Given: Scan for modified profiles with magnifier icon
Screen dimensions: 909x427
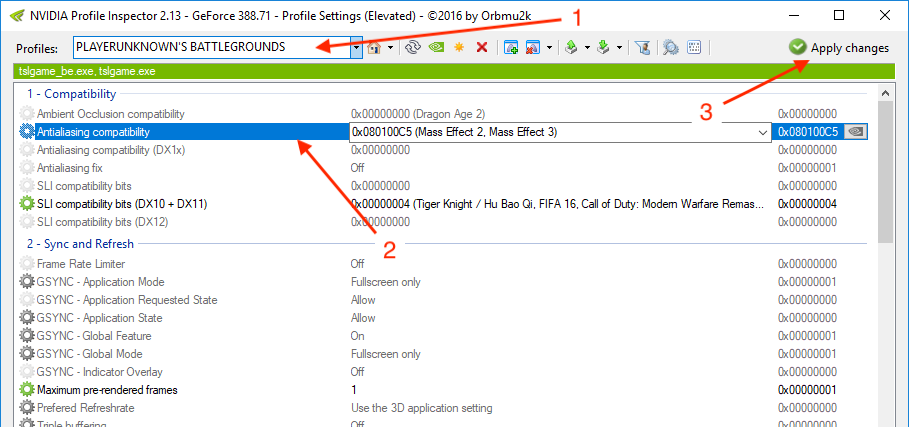Looking at the screenshot, I should 671,48.
